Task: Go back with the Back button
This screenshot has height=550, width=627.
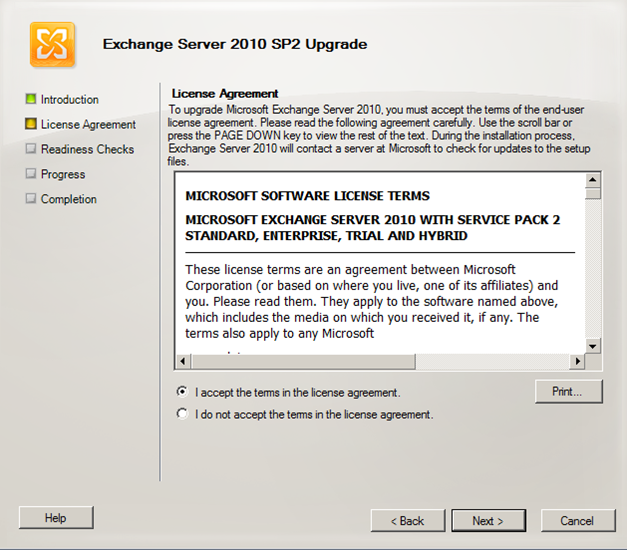Action: coord(407,520)
